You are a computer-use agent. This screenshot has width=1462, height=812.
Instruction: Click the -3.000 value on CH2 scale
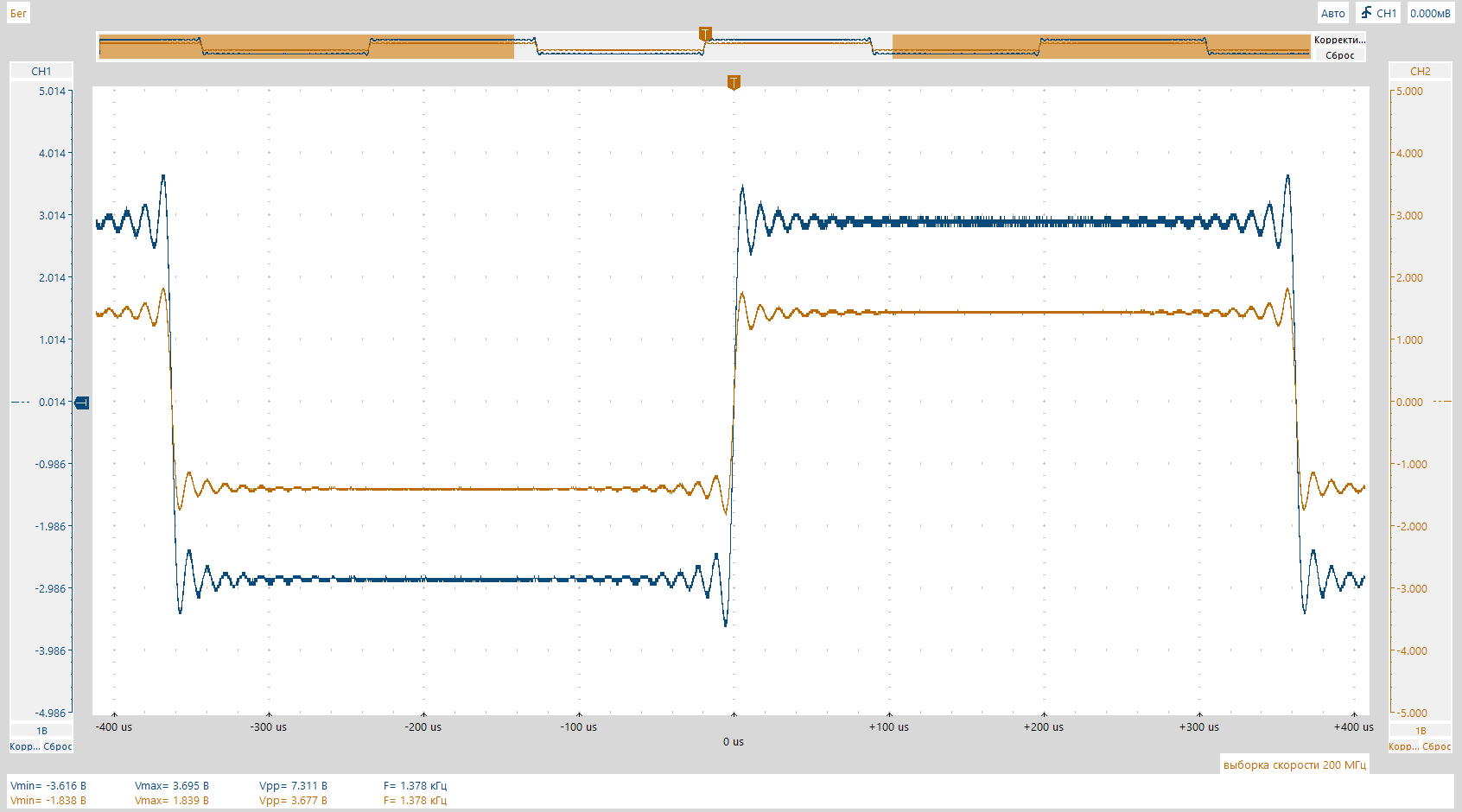pos(1411,588)
